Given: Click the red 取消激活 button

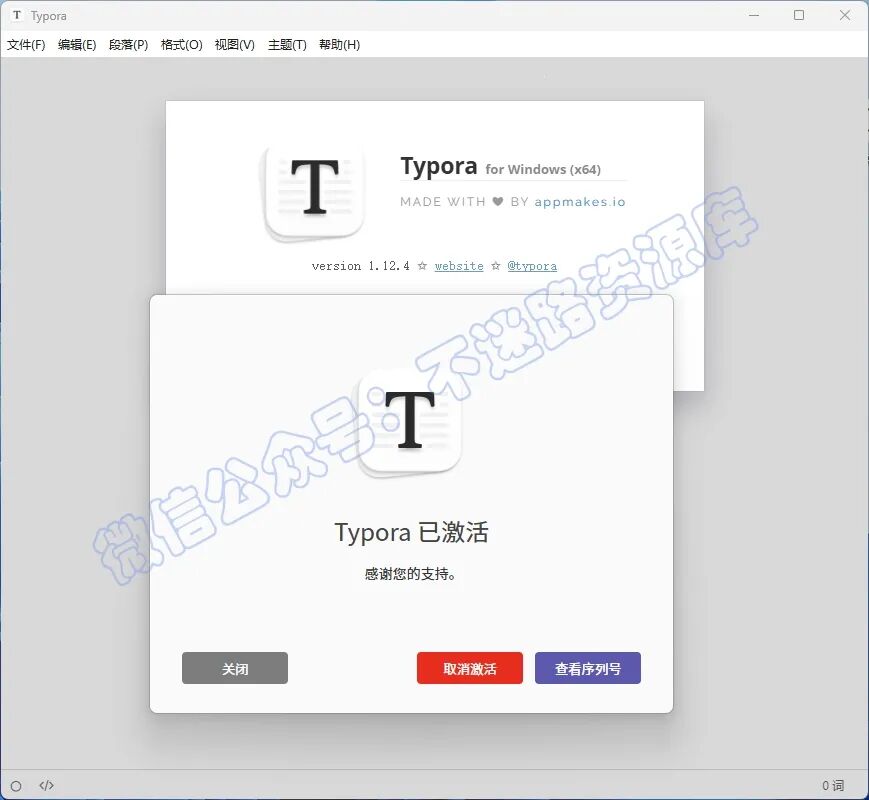Looking at the screenshot, I should 470,668.
